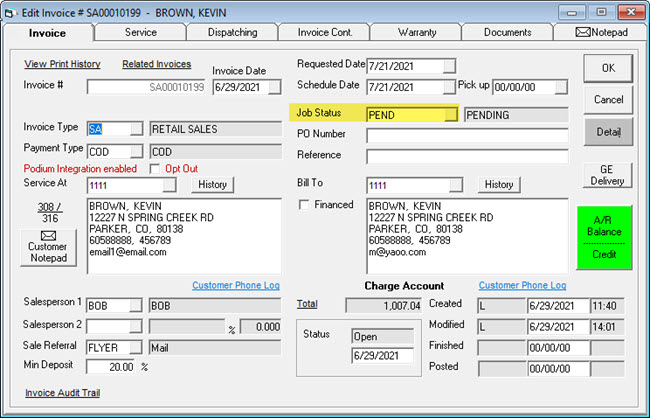Expand the Sale Referral lookup button
The image size is (650, 418).
[x=136, y=348]
